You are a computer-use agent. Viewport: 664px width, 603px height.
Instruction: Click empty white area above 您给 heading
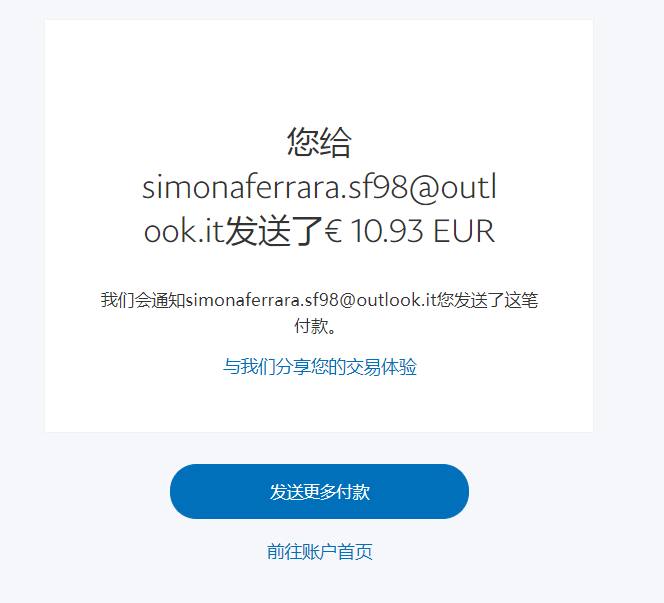[x=319, y=72]
